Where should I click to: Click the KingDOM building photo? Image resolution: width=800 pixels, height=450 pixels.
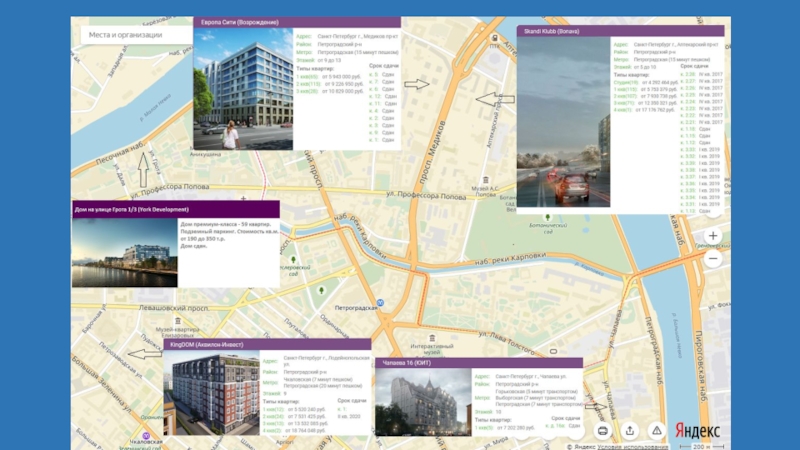[211, 392]
